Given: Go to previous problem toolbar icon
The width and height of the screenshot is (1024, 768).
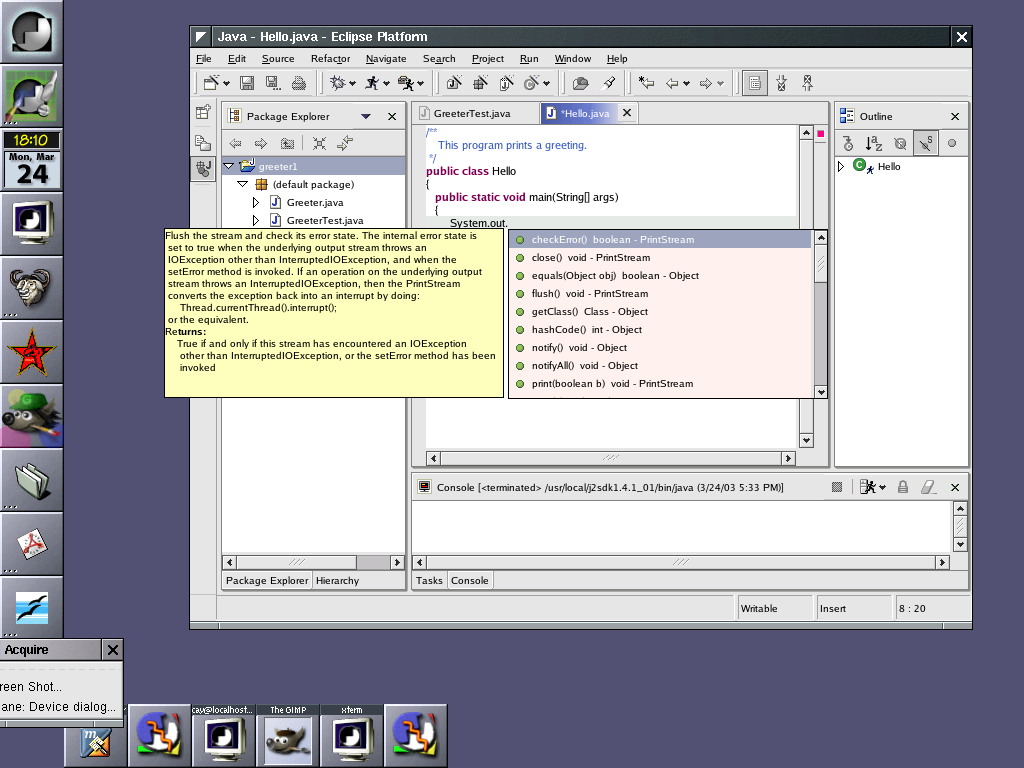Looking at the screenshot, I should point(807,83).
